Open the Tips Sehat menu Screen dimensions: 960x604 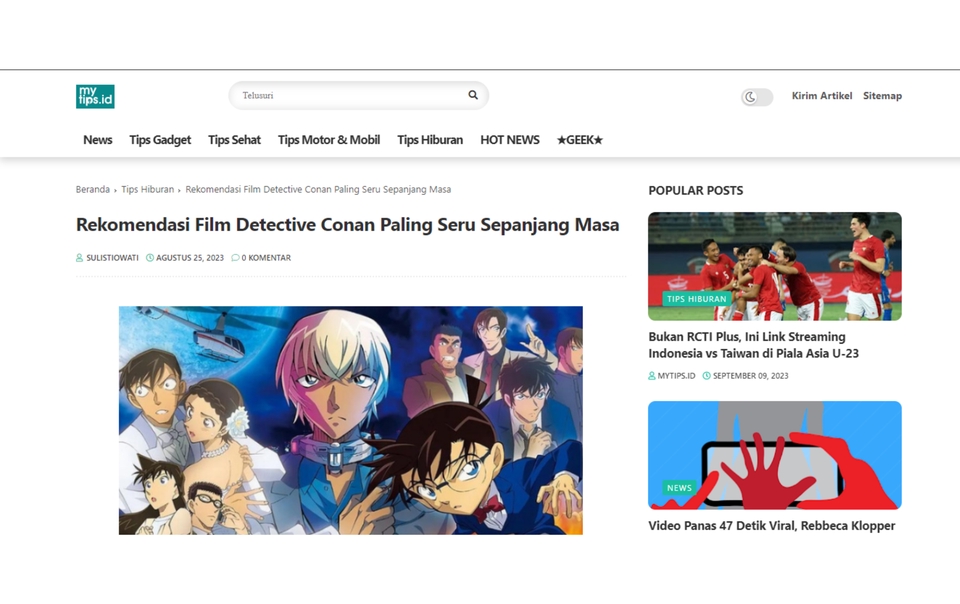point(234,140)
